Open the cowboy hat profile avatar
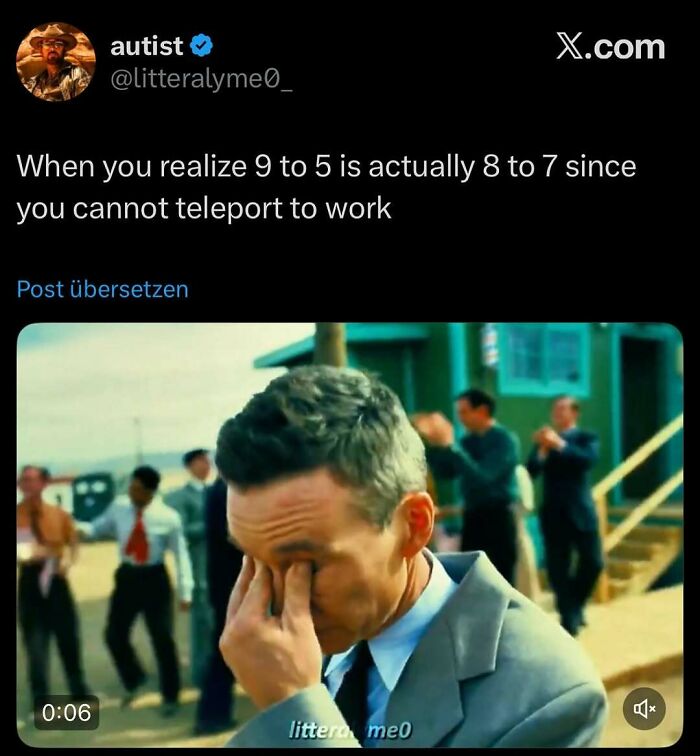Viewport: 700px width, 756px height. click(x=55, y=61)
